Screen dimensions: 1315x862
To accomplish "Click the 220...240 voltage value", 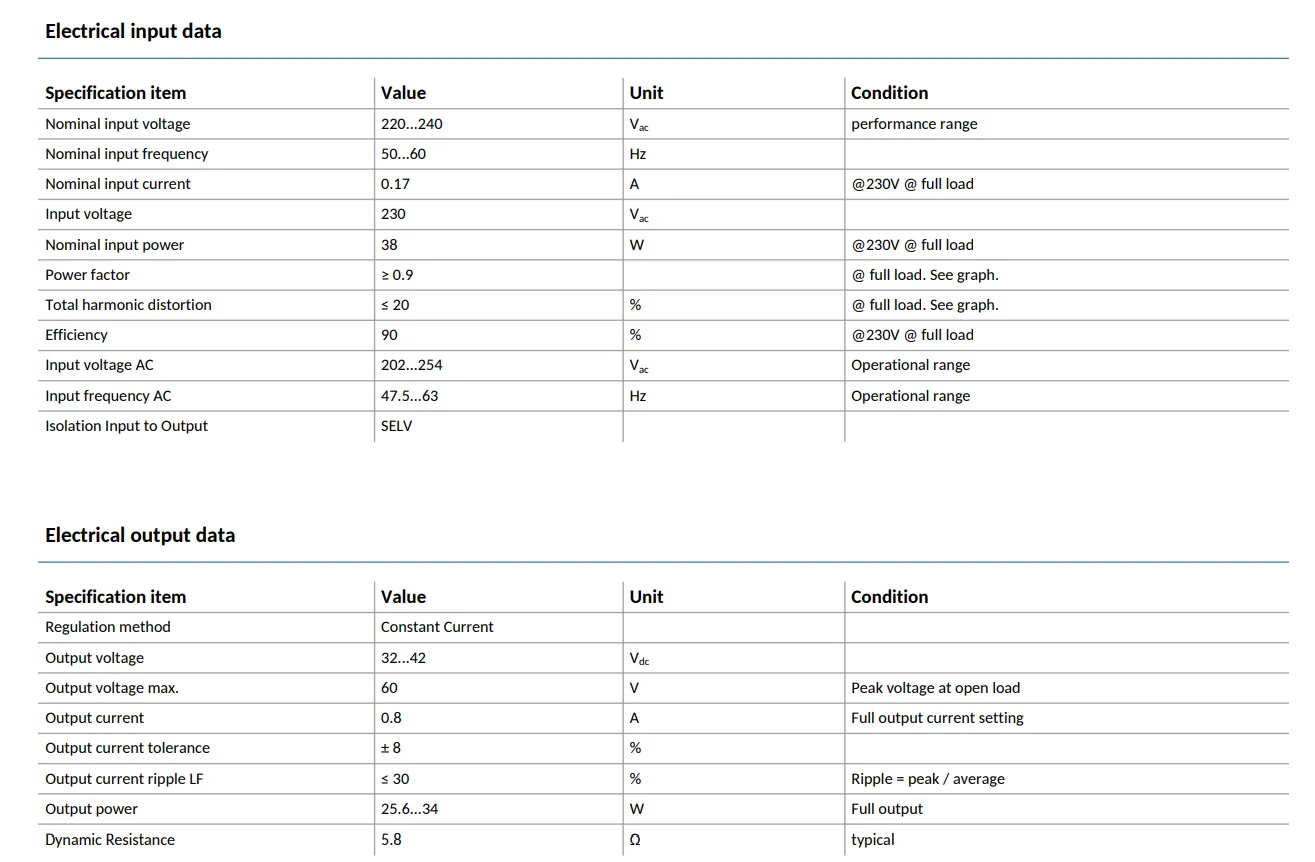I will 412,124.
